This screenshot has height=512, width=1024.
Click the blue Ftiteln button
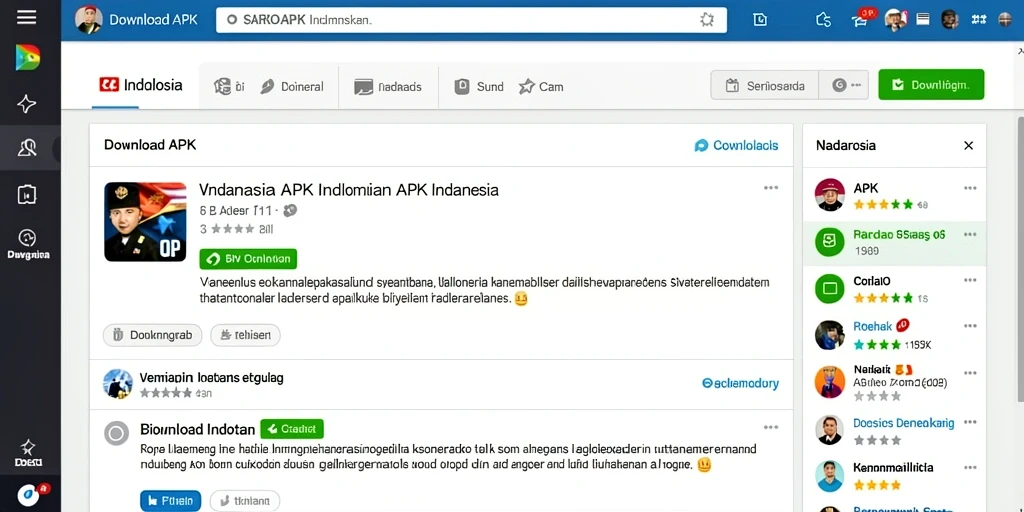[170, 501]
